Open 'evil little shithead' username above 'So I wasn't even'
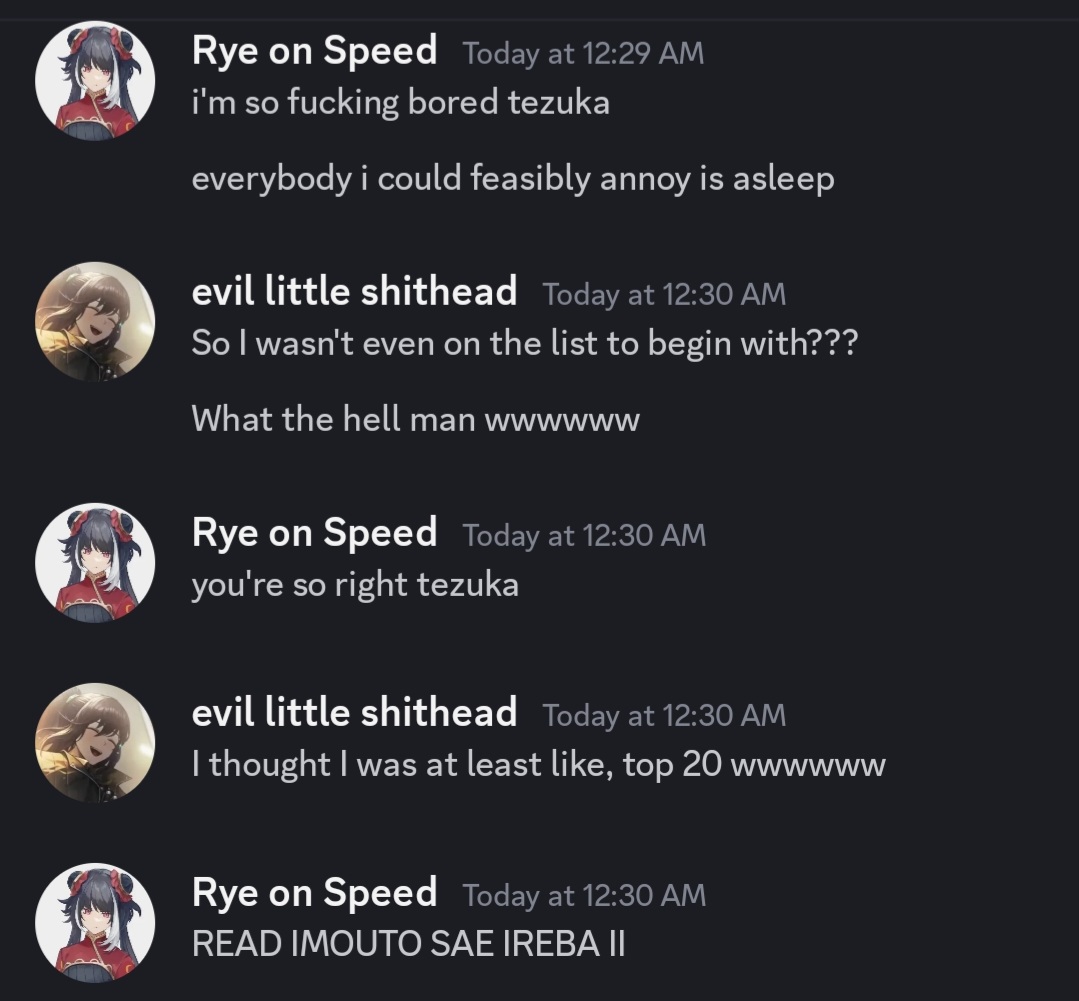The width and height of the screenshot is (1079, 1001). coord(354,292)
